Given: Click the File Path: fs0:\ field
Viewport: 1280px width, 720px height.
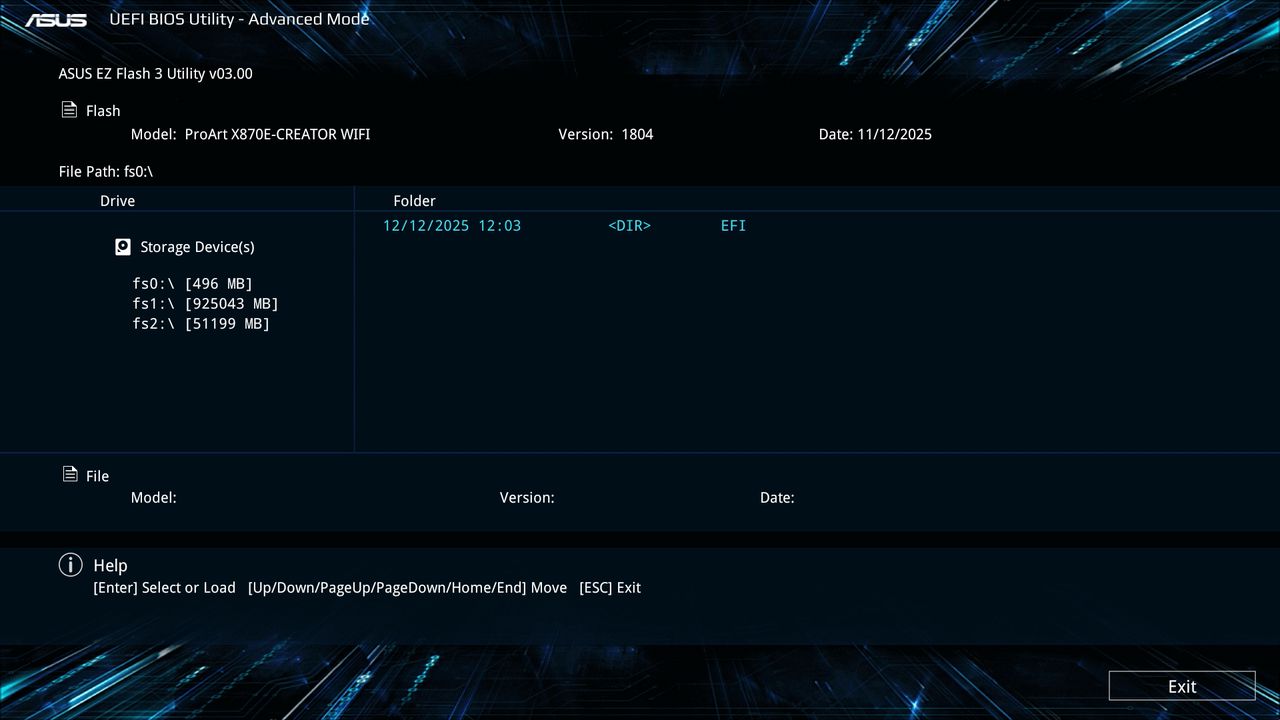Looking at the screenshot, I should (105, 171).
